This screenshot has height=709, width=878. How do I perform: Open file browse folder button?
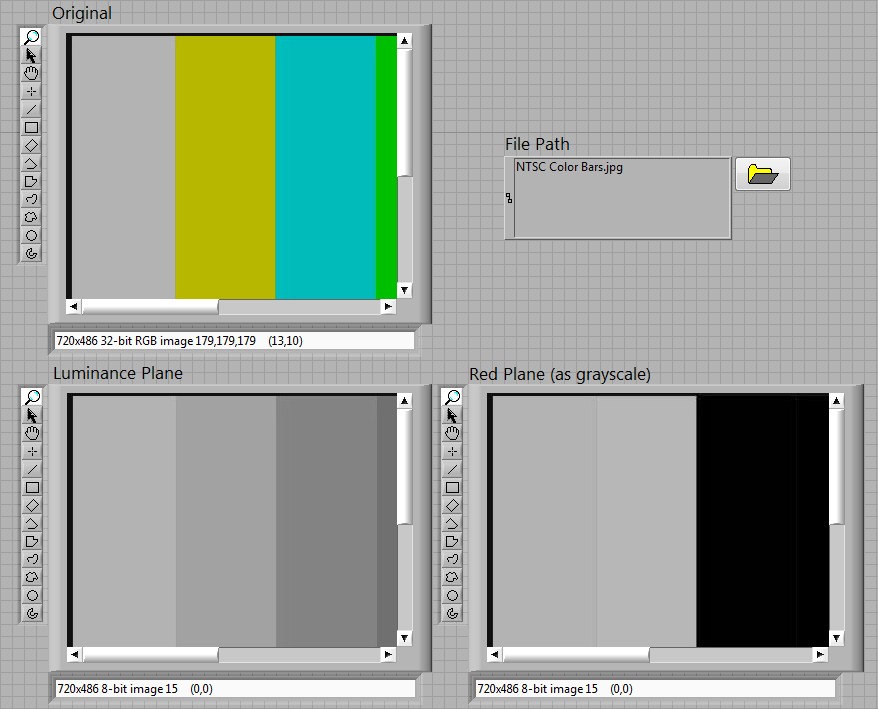763,174
